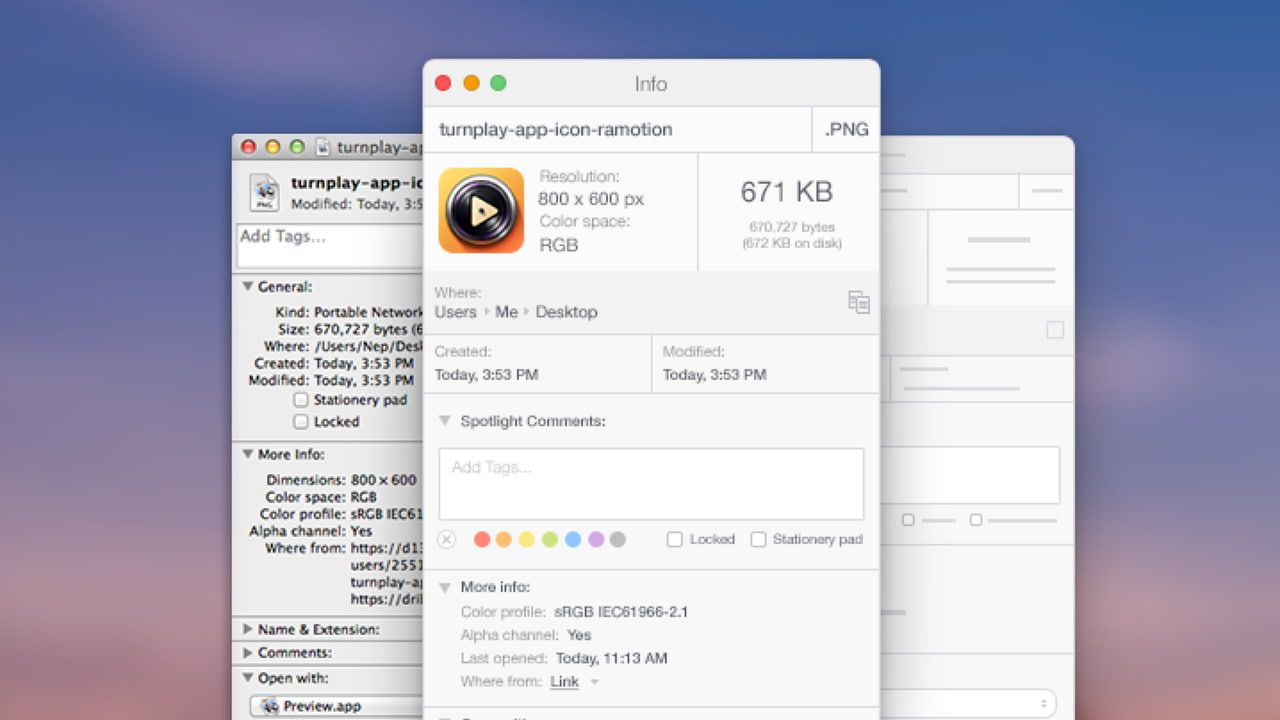This screenshot has width=1280, height=720.
Task: Click the Add Tags field in Info window
Action: click(651, 484)
